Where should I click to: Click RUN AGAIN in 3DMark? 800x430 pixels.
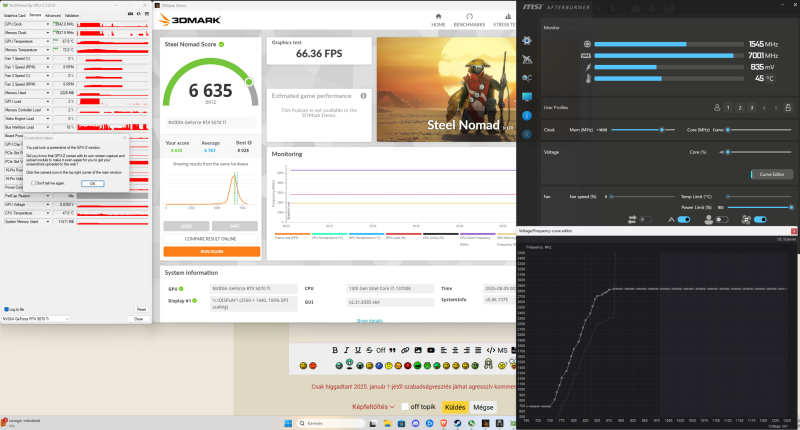coord(212,251)
